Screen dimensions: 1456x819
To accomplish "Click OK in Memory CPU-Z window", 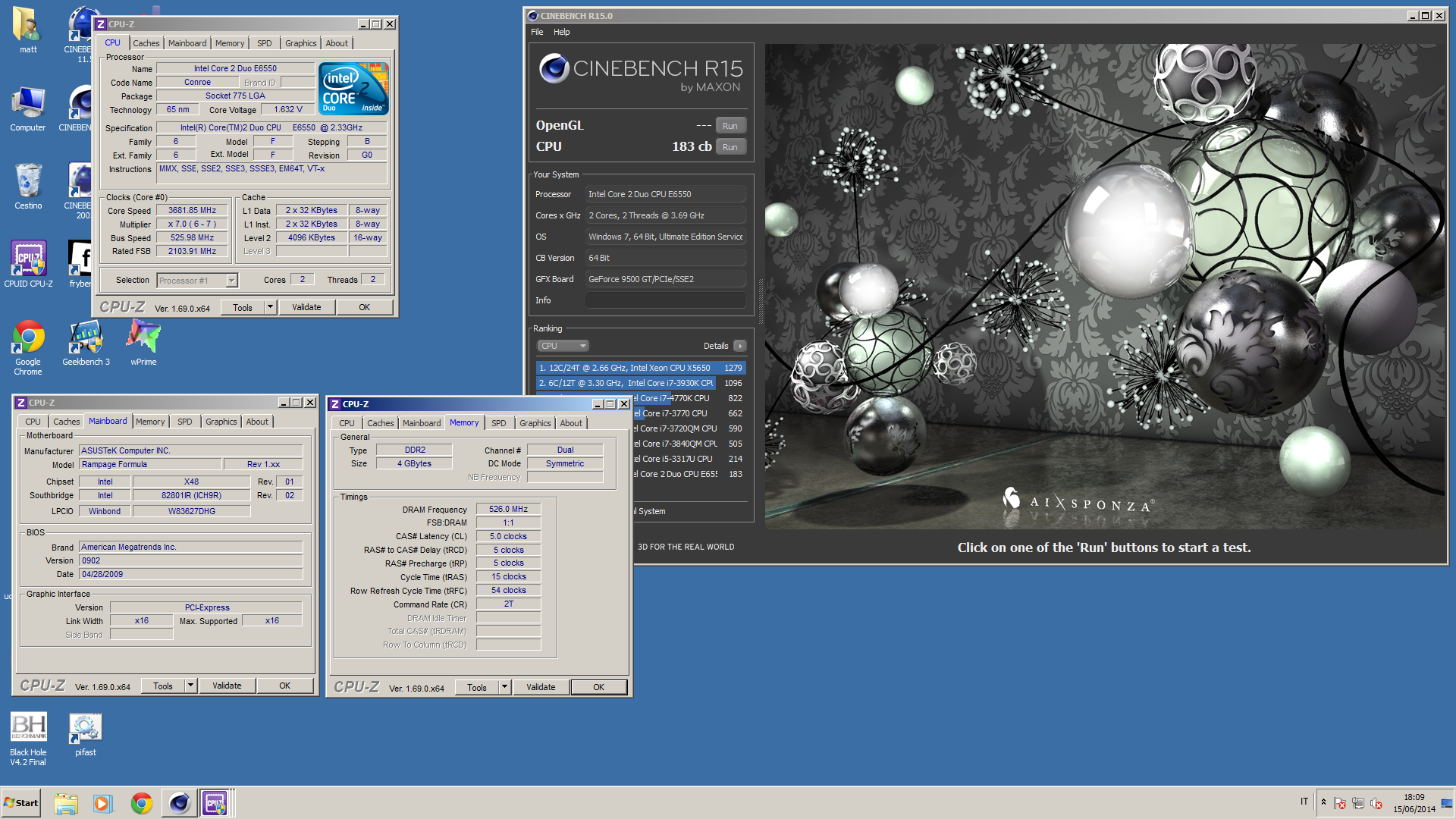I will [x=599, y=687].
